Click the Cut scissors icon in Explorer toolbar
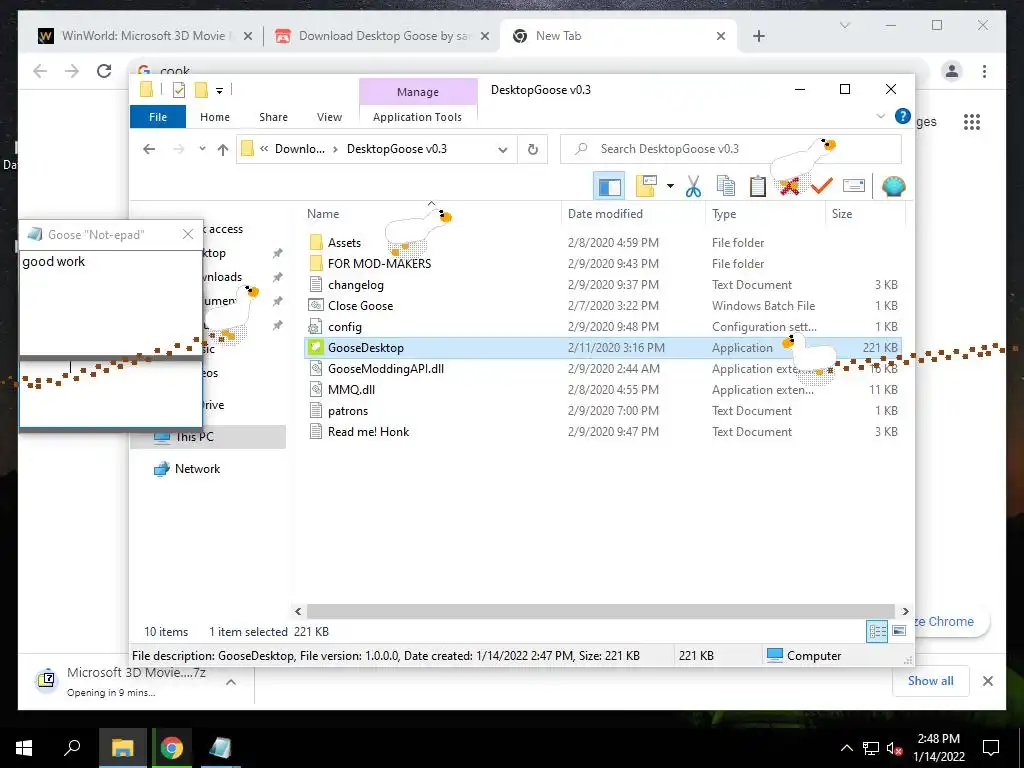The width and height of the screenshot is (1024, 768). (693, 187)
